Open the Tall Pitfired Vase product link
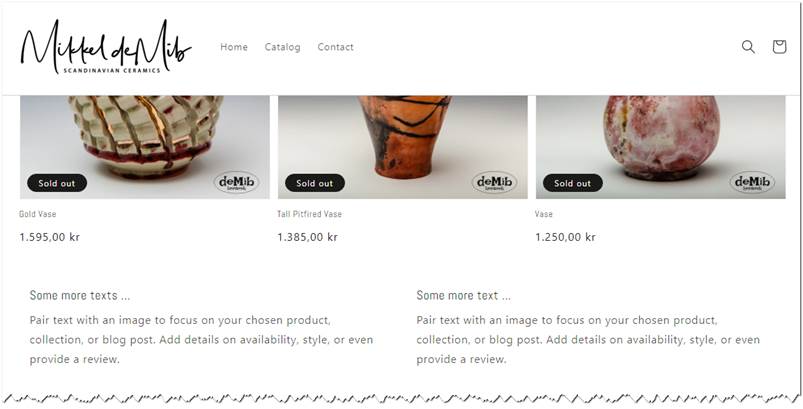Screen dimensions: 803x409 309,214
